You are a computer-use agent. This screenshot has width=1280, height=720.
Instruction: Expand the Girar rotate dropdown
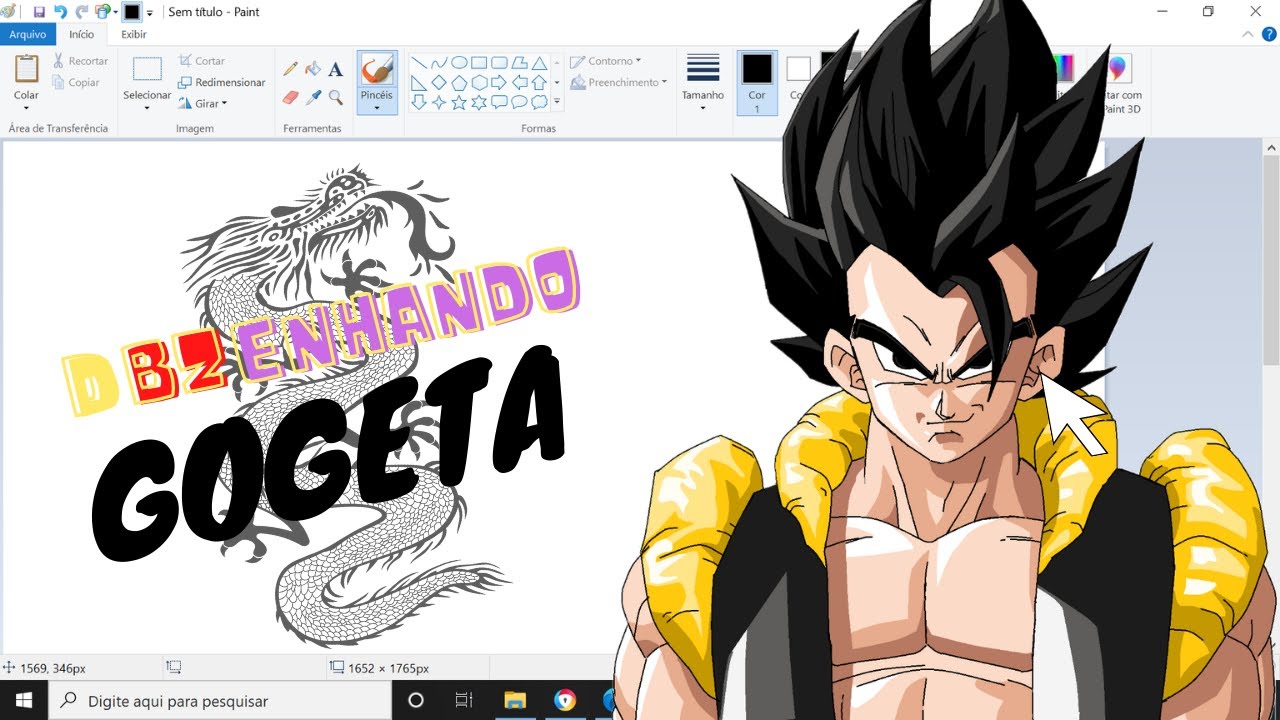(x=225, y=103)
